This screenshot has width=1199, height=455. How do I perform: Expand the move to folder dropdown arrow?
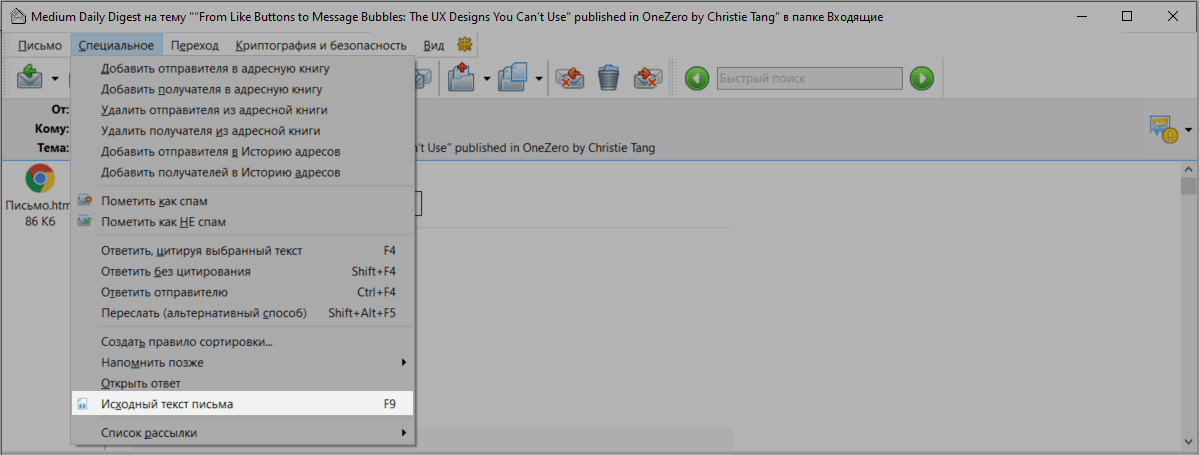click(486, 78)
